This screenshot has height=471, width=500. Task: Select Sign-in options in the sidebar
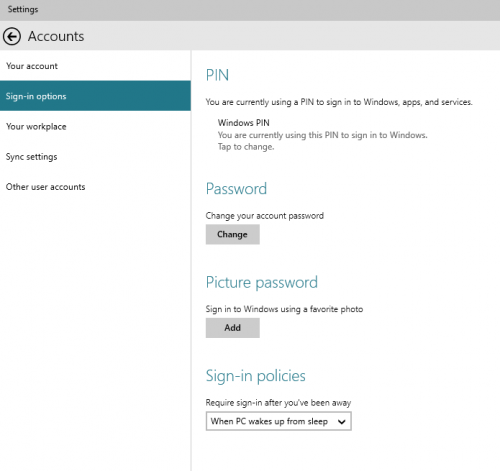95,96
